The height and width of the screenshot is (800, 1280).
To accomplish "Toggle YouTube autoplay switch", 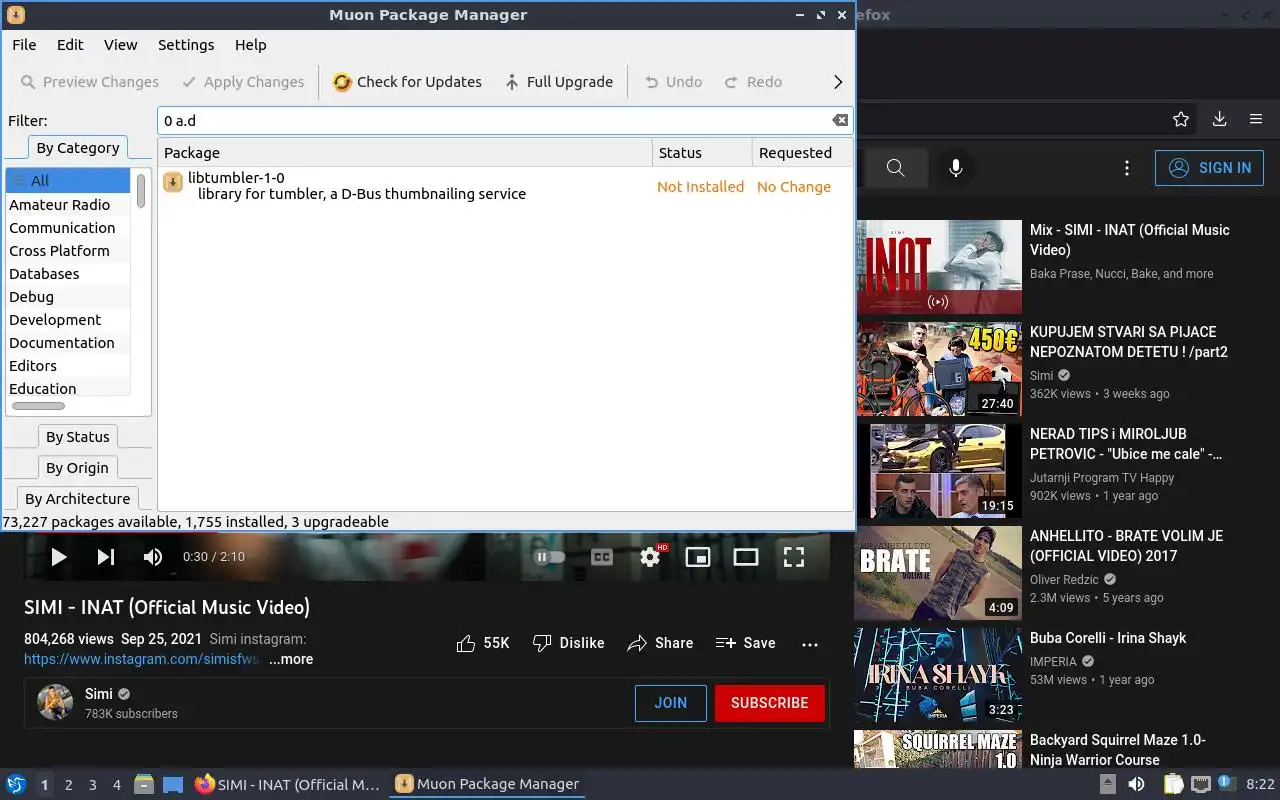I will (x=550, y=557).
